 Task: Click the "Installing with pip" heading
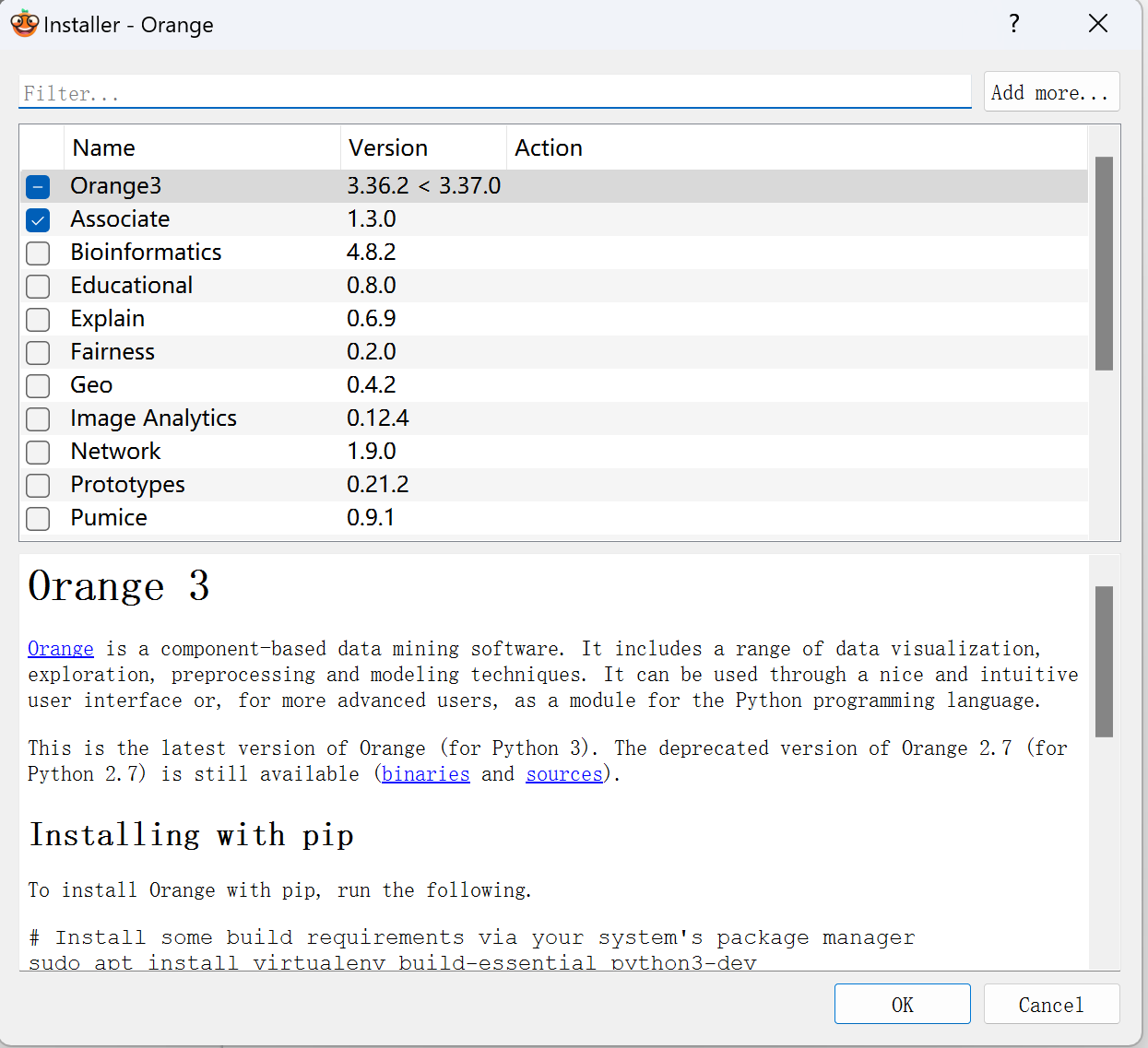click(192, 835)
